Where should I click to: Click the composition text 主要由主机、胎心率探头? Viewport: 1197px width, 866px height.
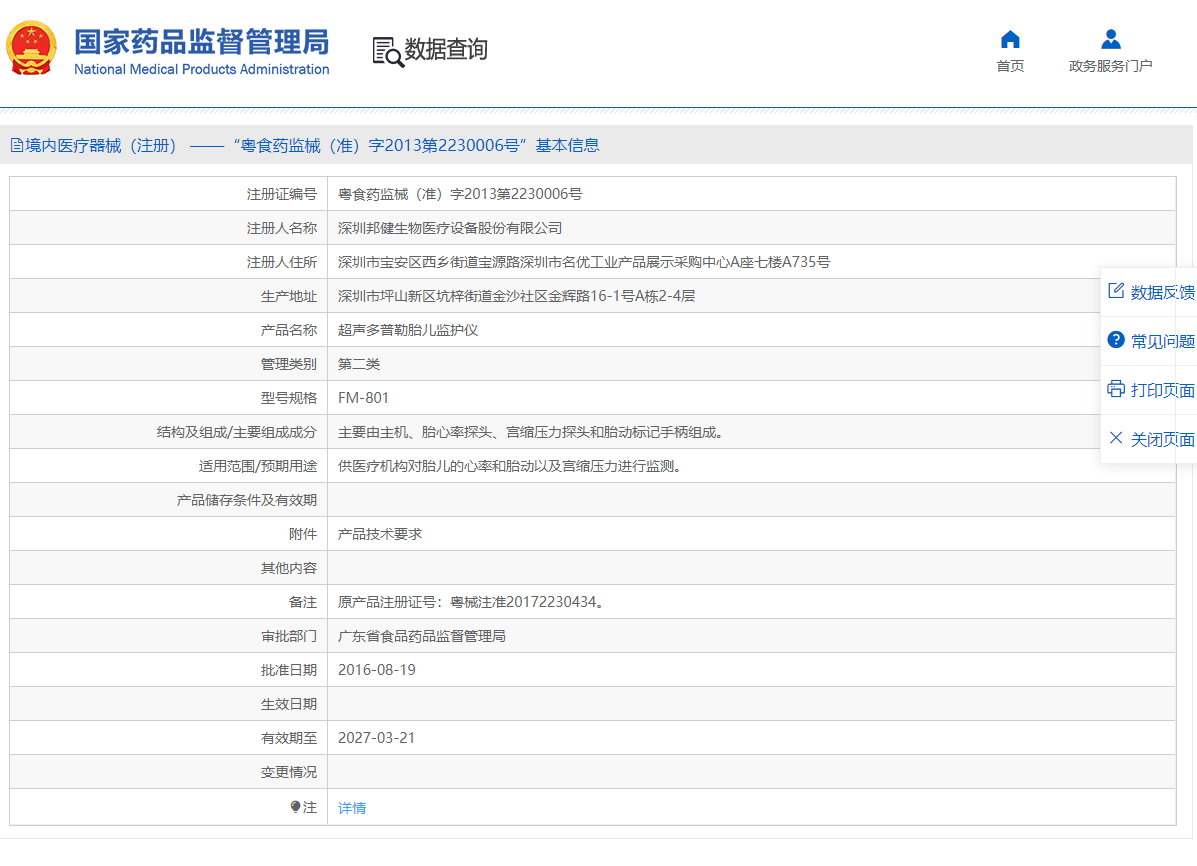530,432
